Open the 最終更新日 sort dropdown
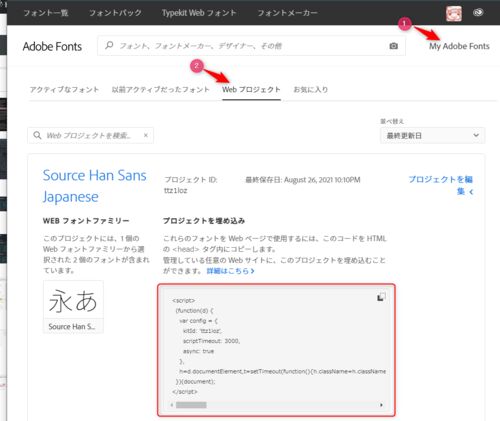 coord(432,135)
